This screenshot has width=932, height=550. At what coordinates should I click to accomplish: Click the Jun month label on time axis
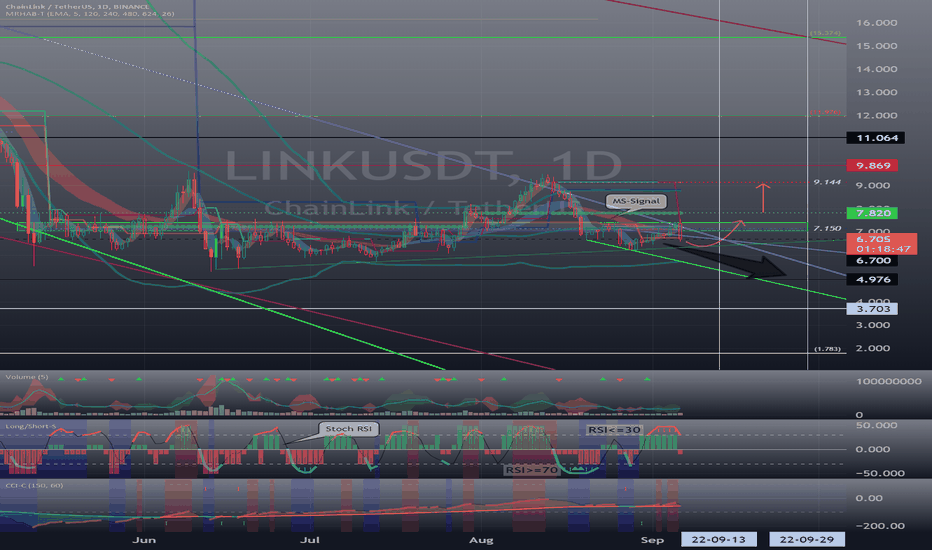click(x=144, y=540)
